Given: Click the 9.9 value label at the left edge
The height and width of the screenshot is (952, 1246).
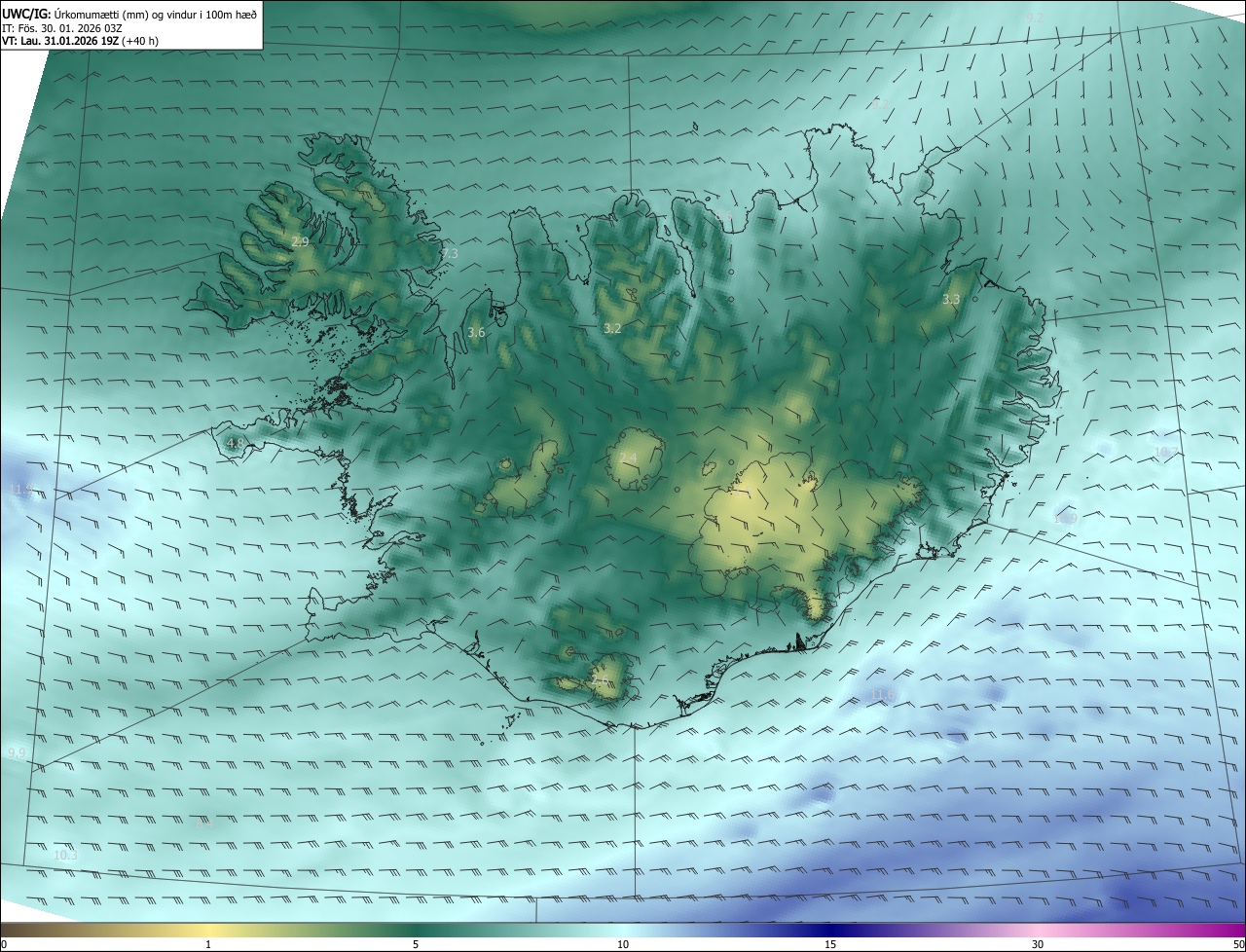Looking at the screenshot, I should [x=17, y=753].
